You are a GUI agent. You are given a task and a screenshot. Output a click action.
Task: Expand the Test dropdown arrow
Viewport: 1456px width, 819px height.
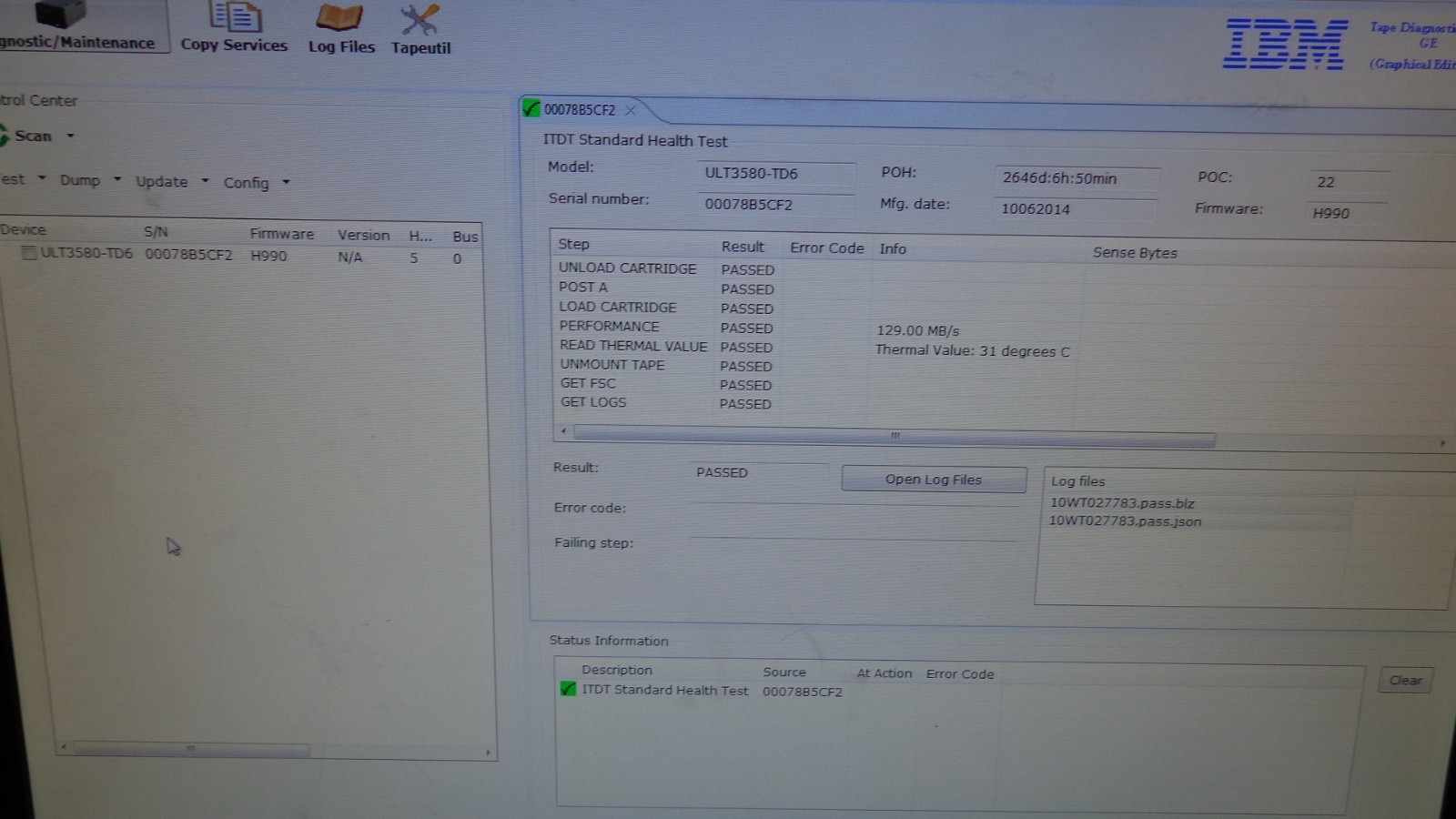[42, 179]
